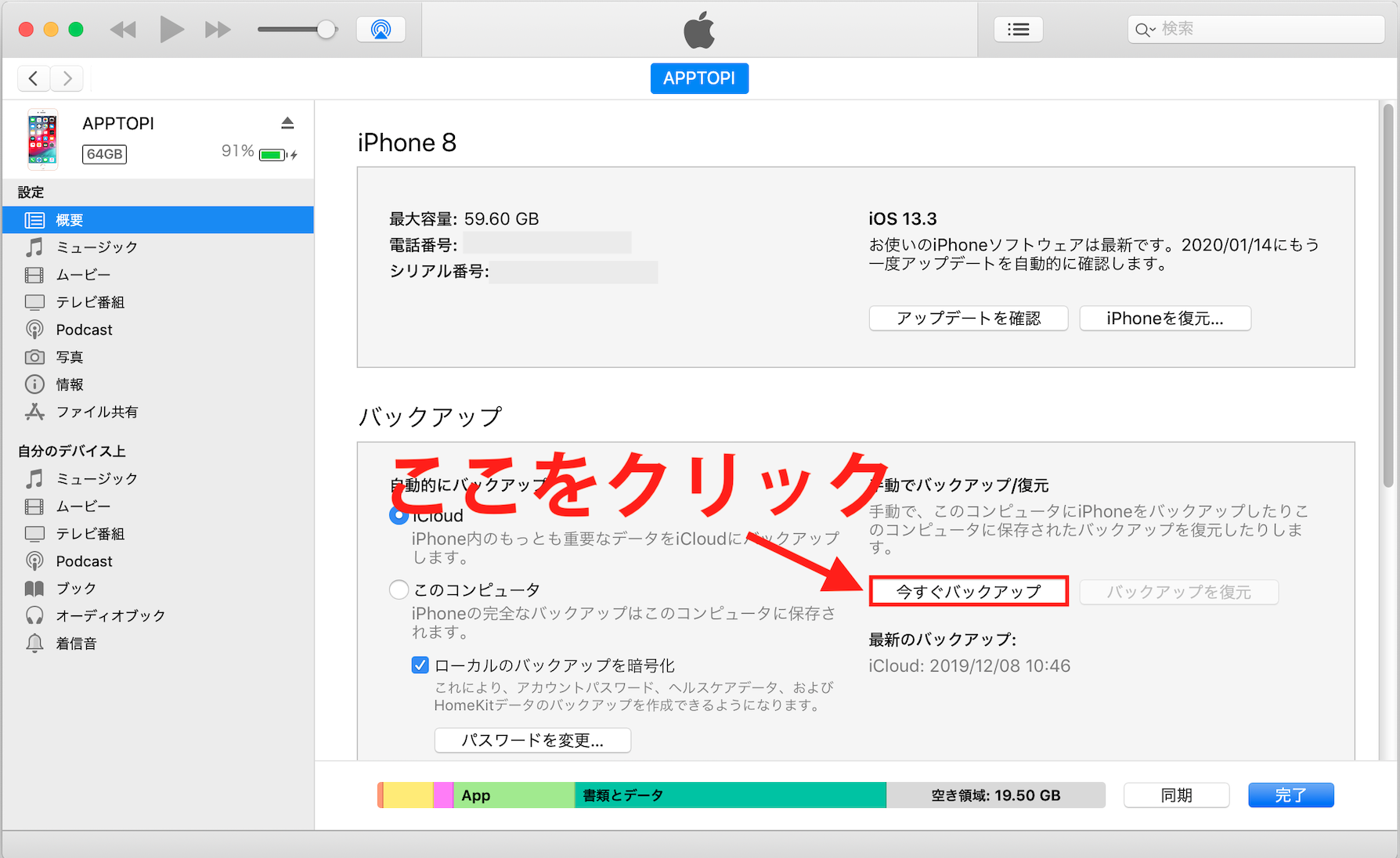Select the APPTOPI device tab
This screenshot has height=858, width=1400.
699,78
